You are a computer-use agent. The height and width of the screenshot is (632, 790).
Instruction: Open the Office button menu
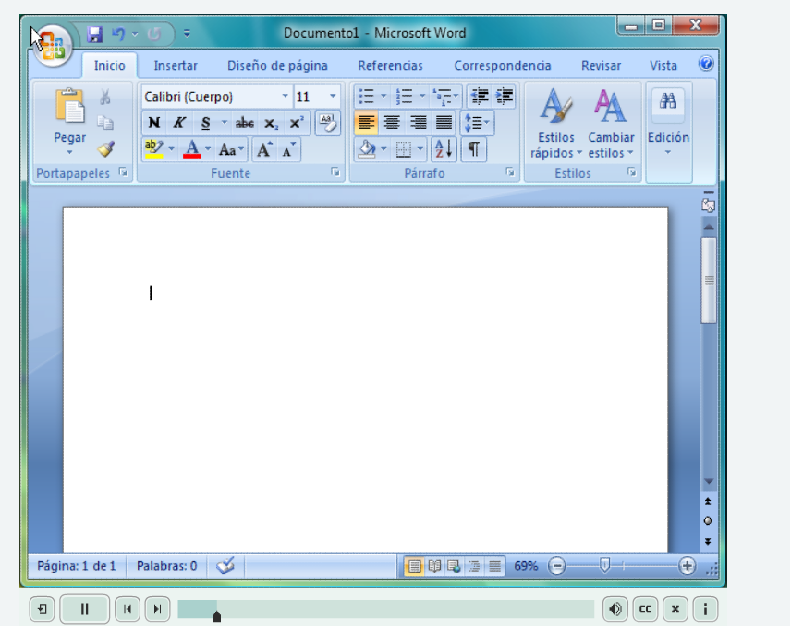point(53,45)
